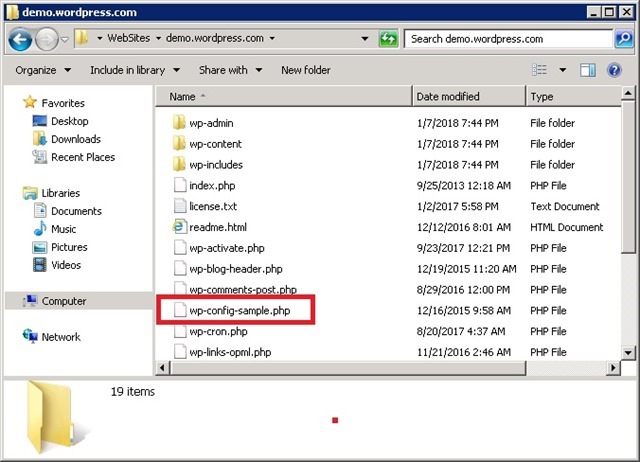Sort by the Date modified column header
This screenshot has width=640, height=462.
[469, 97]
